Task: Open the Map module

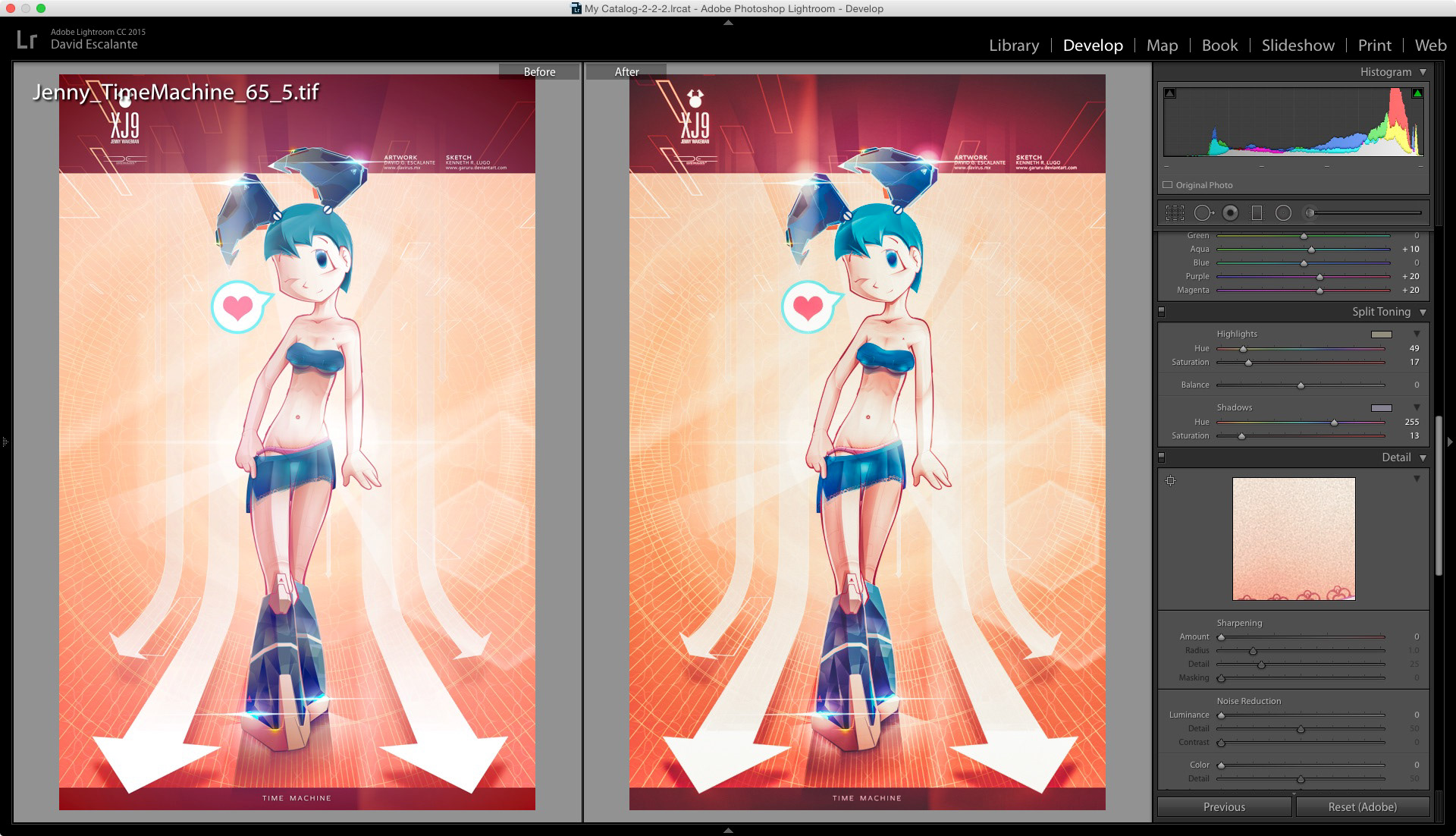Action: [x=1162, y=45]
